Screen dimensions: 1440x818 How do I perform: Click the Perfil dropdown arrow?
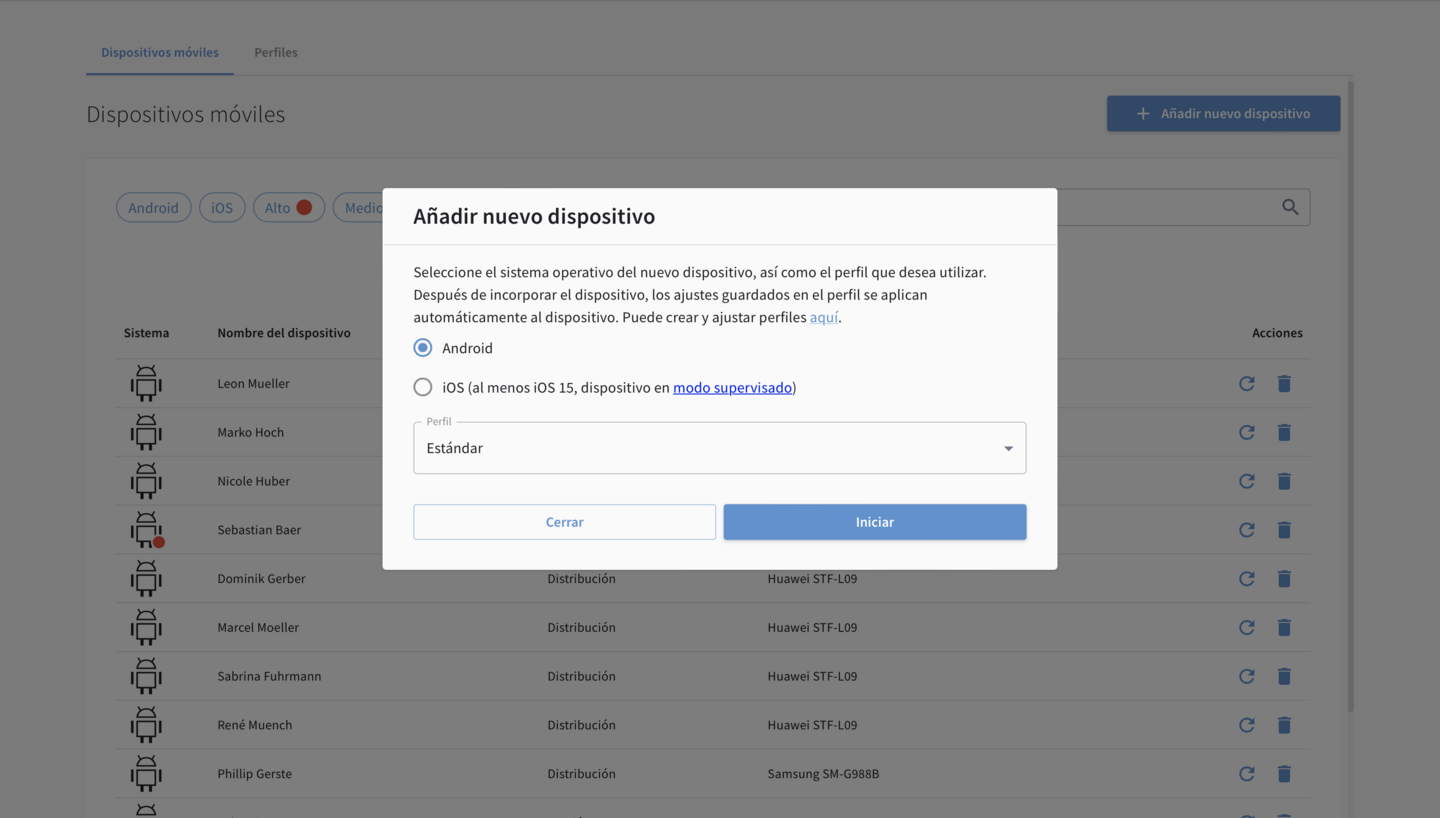(1008, 448)
